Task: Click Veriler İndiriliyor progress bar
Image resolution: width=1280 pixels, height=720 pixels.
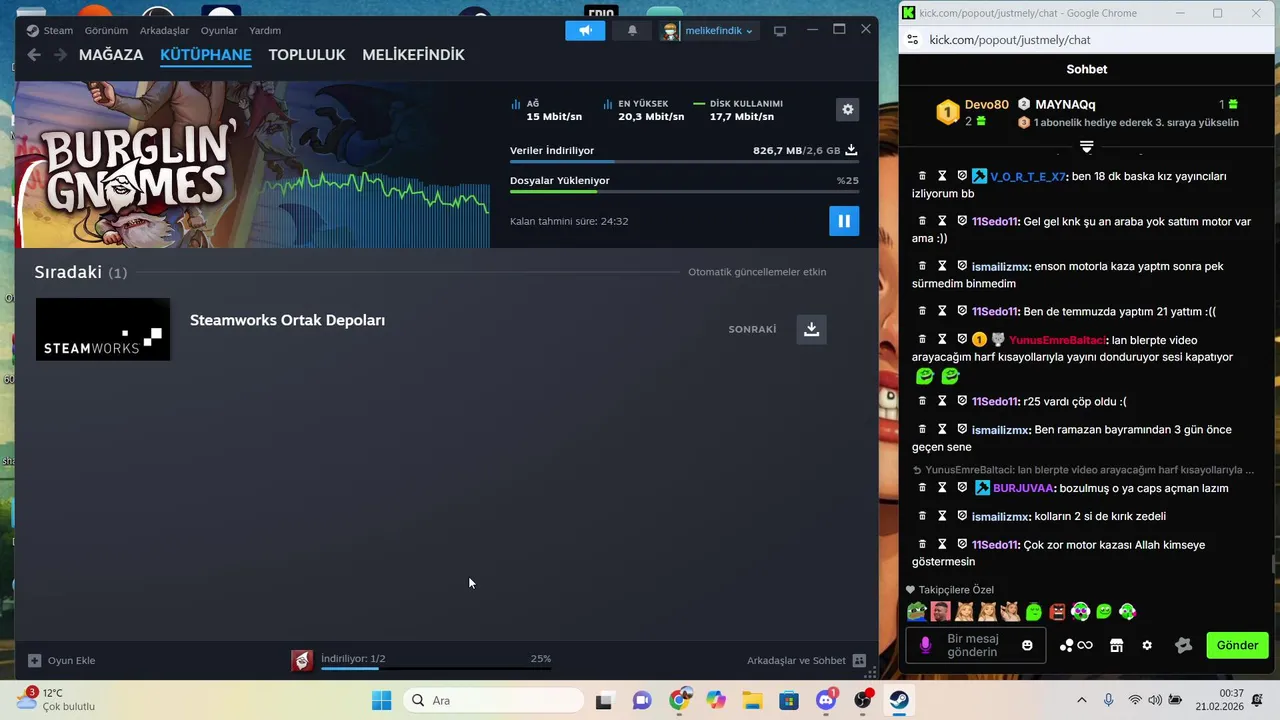Action: coord(684,162)
